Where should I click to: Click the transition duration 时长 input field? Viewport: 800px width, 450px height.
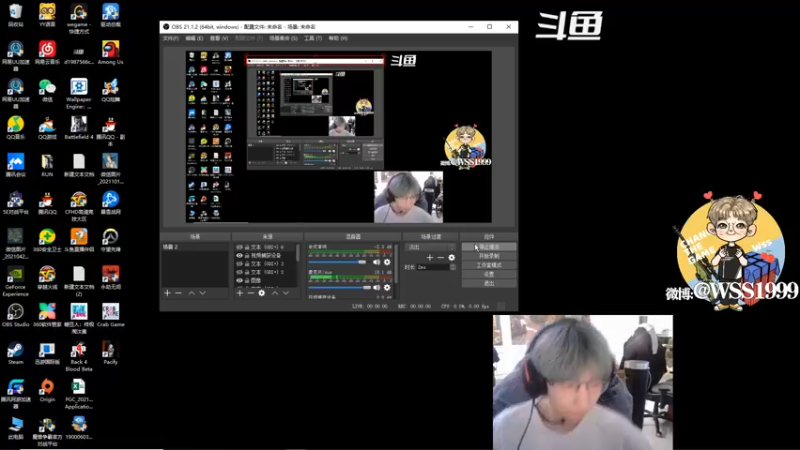pos(433,267)
